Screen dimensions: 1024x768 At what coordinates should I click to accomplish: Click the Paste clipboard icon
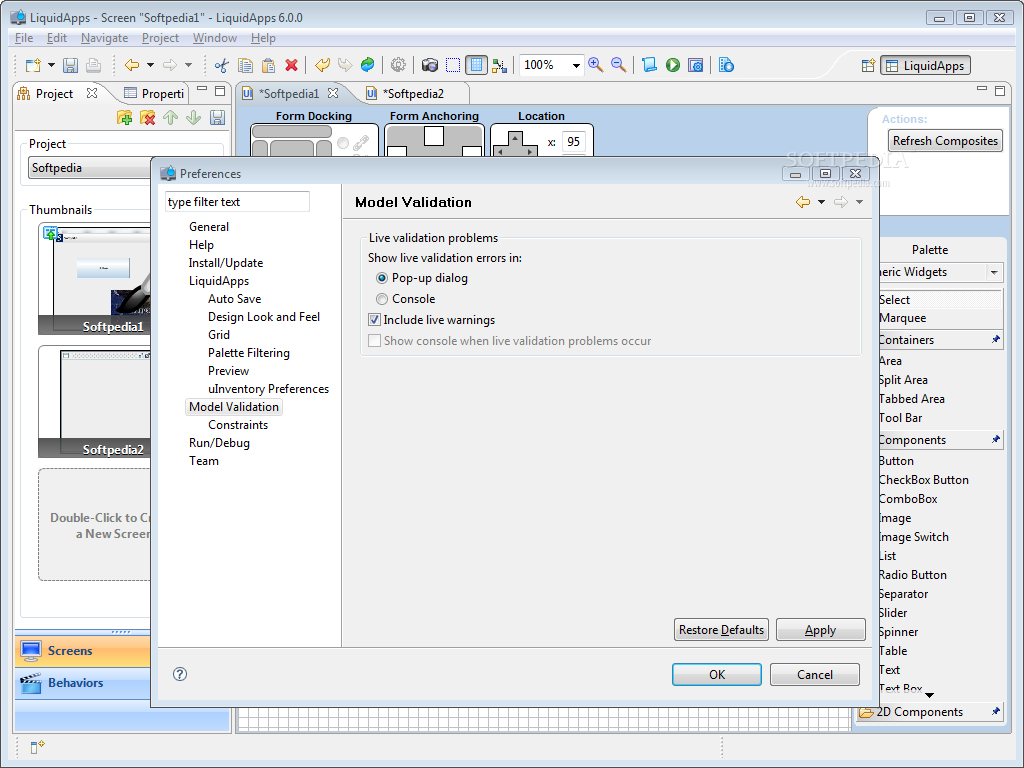click(x=268, y=65)
